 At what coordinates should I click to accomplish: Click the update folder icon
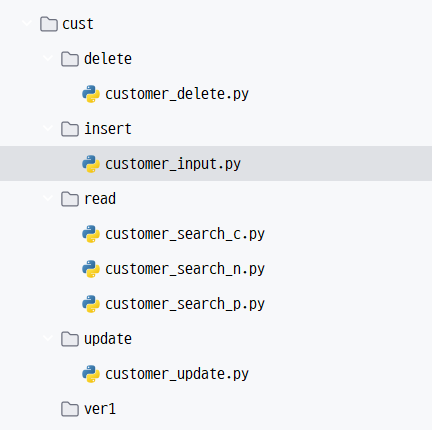(x=70, y=339)
